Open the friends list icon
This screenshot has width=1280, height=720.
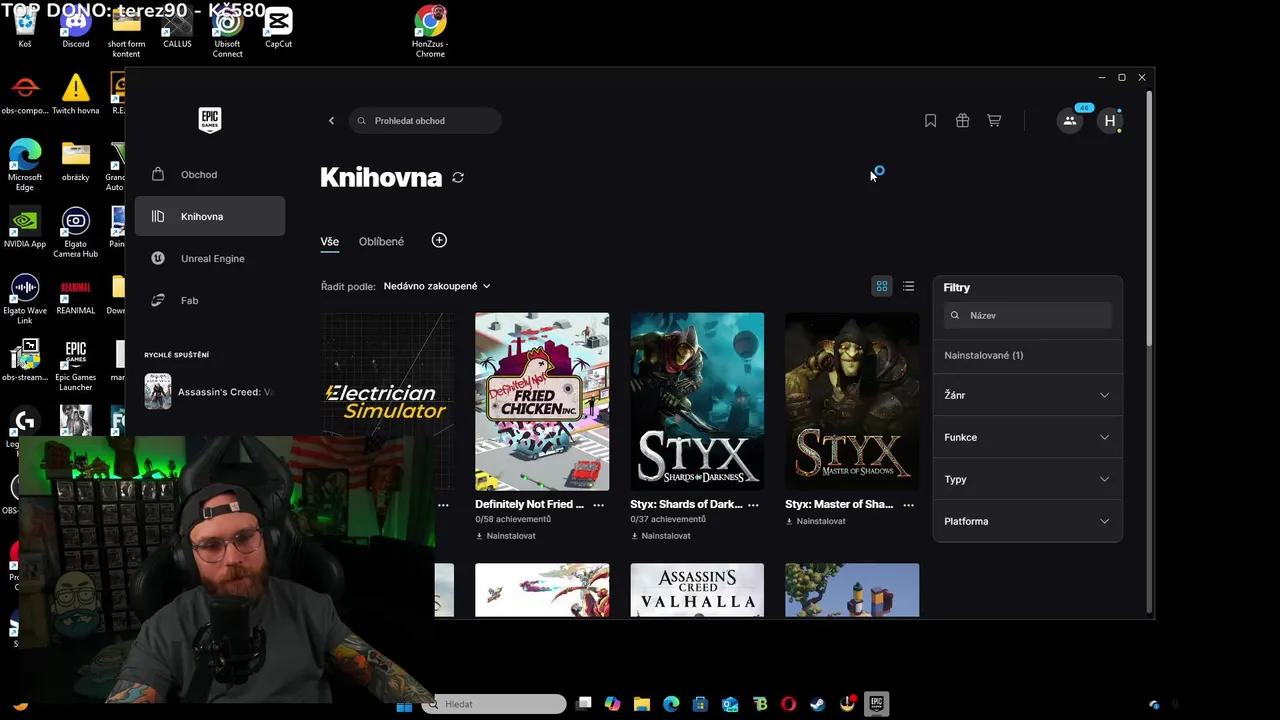point(1070,121)
